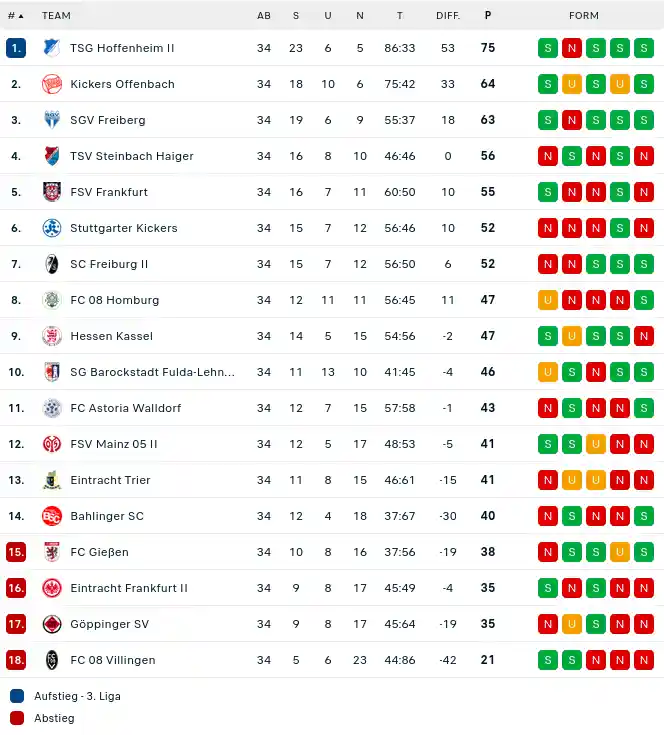
Task: Click the SC Freiburg II logo
Action: point(52,264)
